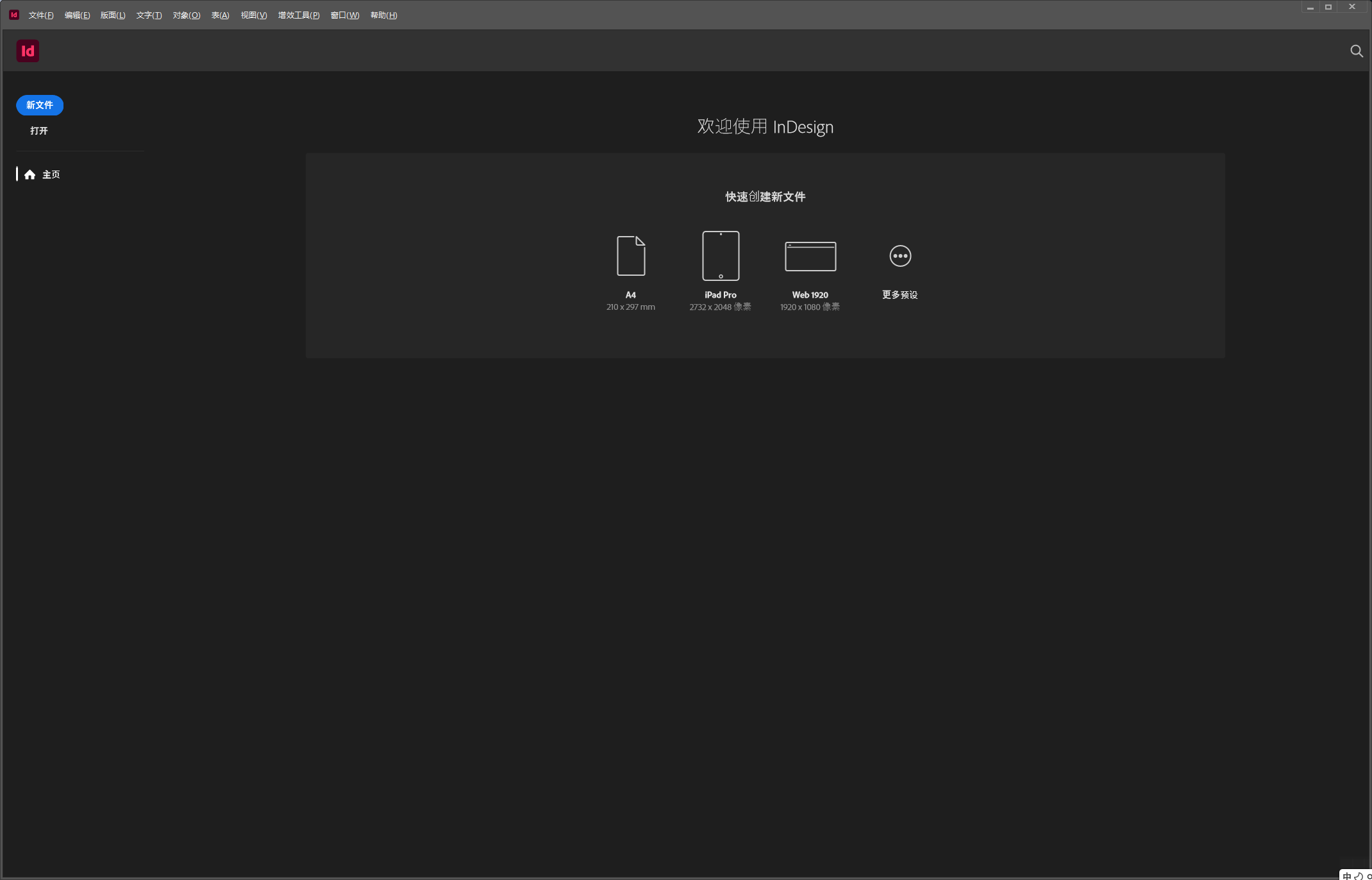This screenshot has width=1372, height=880.
Task: Click the 快速创建新文件 heading
Action: pyautogui.click(x=765, y=197)
